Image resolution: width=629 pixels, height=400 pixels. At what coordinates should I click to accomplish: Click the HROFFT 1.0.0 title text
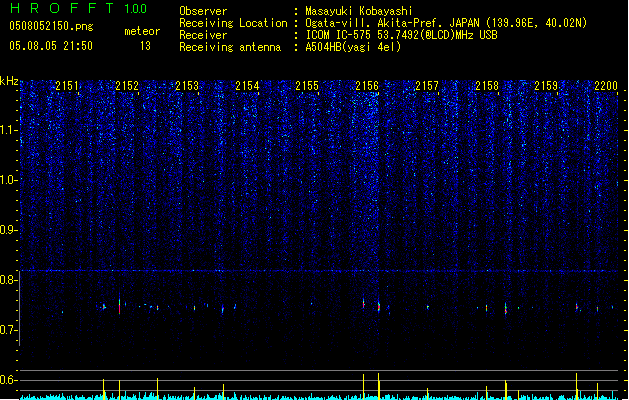(79, 8)
